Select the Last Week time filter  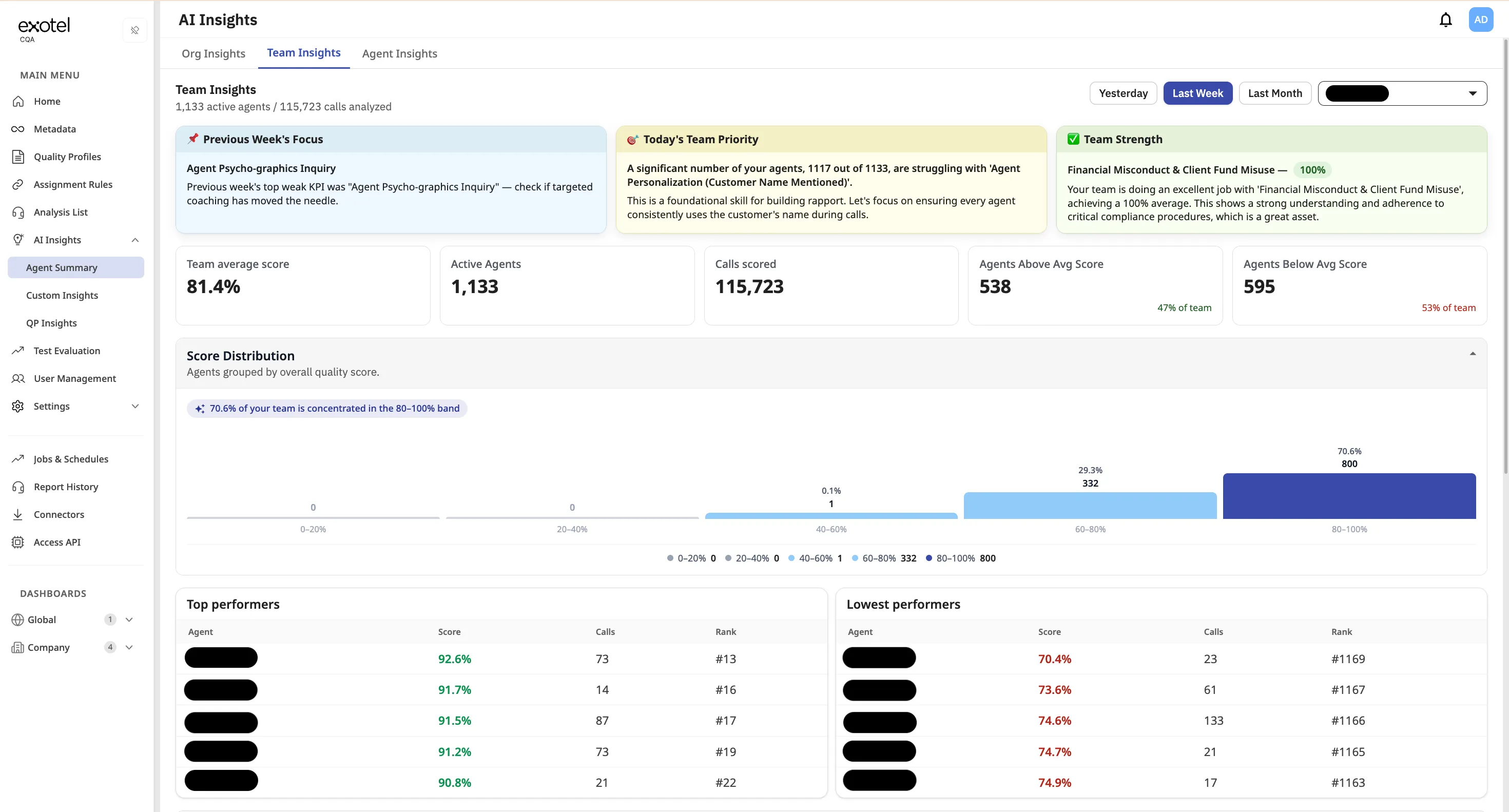pyautogui.click(x=1197, y=93)
